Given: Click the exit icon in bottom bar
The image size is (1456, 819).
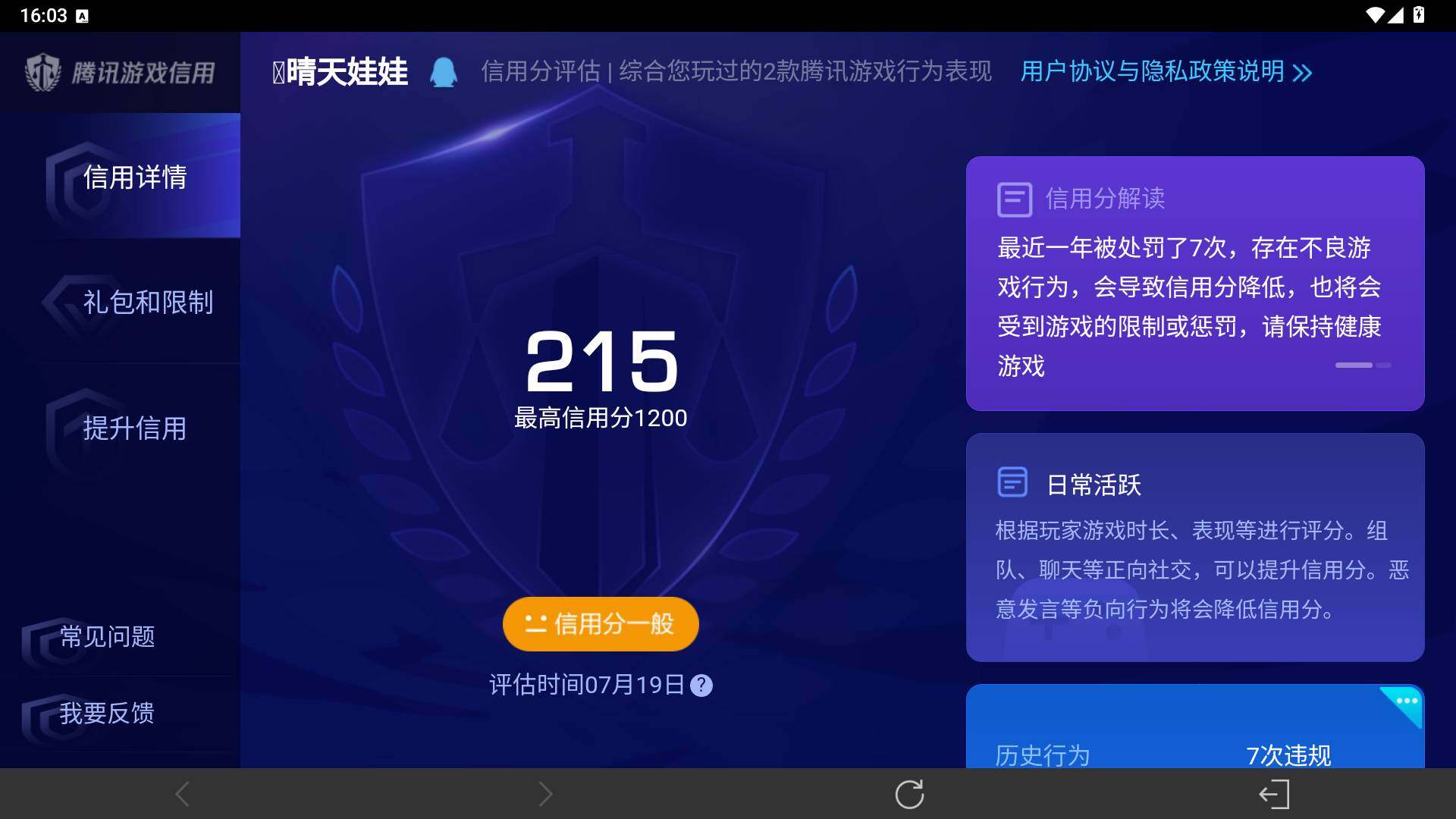Looking at the screenshot, I should [1274, 795].
